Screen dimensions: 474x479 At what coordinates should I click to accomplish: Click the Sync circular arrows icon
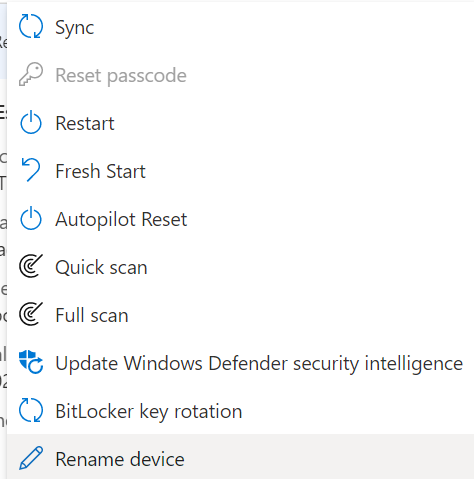[31, 26]
